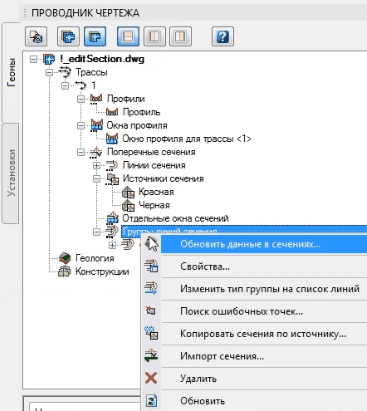Screen dimensions: 367x411
Task: Select the Геология tree item
Action: 95,258
